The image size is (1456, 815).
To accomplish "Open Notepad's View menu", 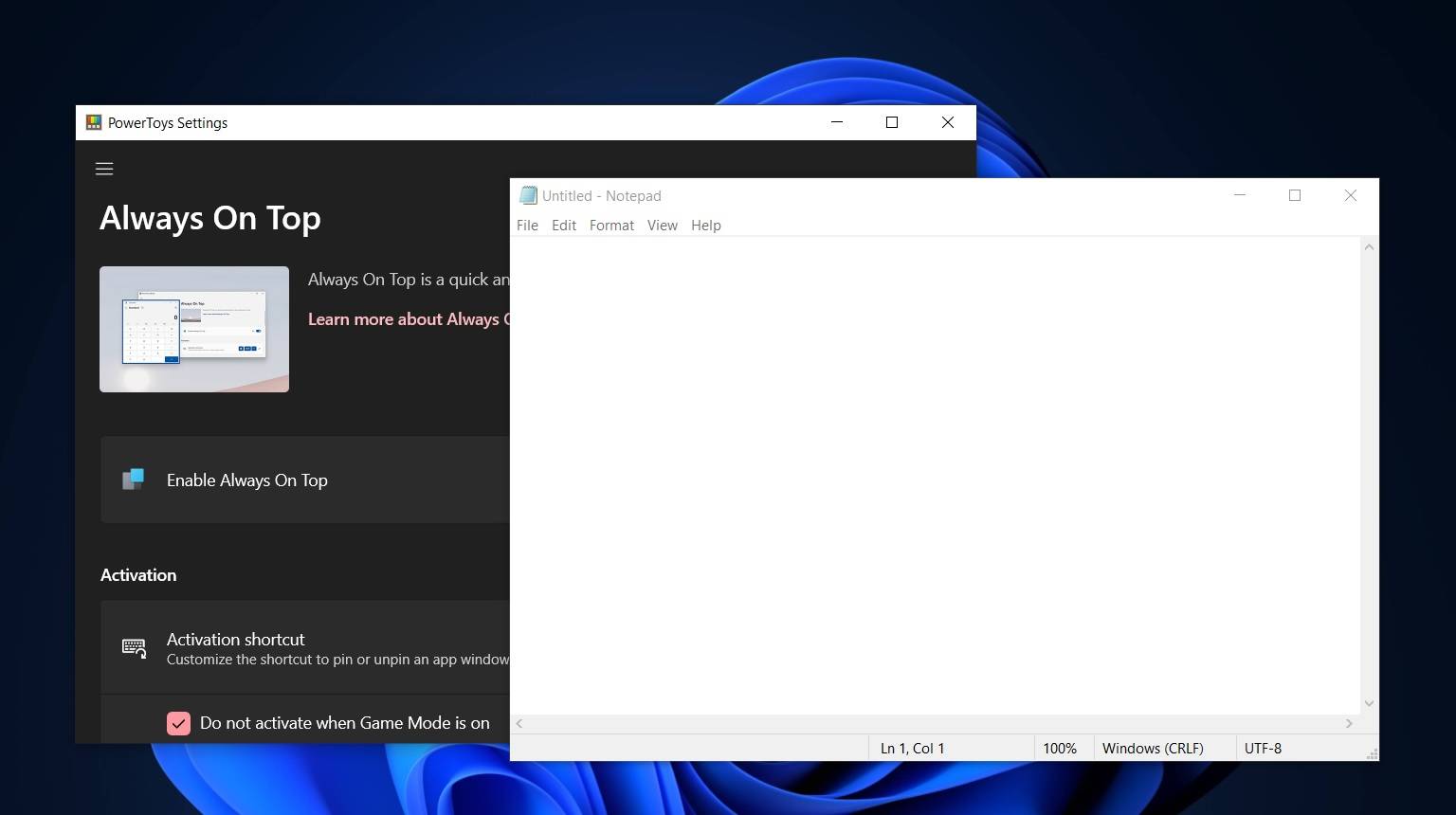I will click(663, 225).
